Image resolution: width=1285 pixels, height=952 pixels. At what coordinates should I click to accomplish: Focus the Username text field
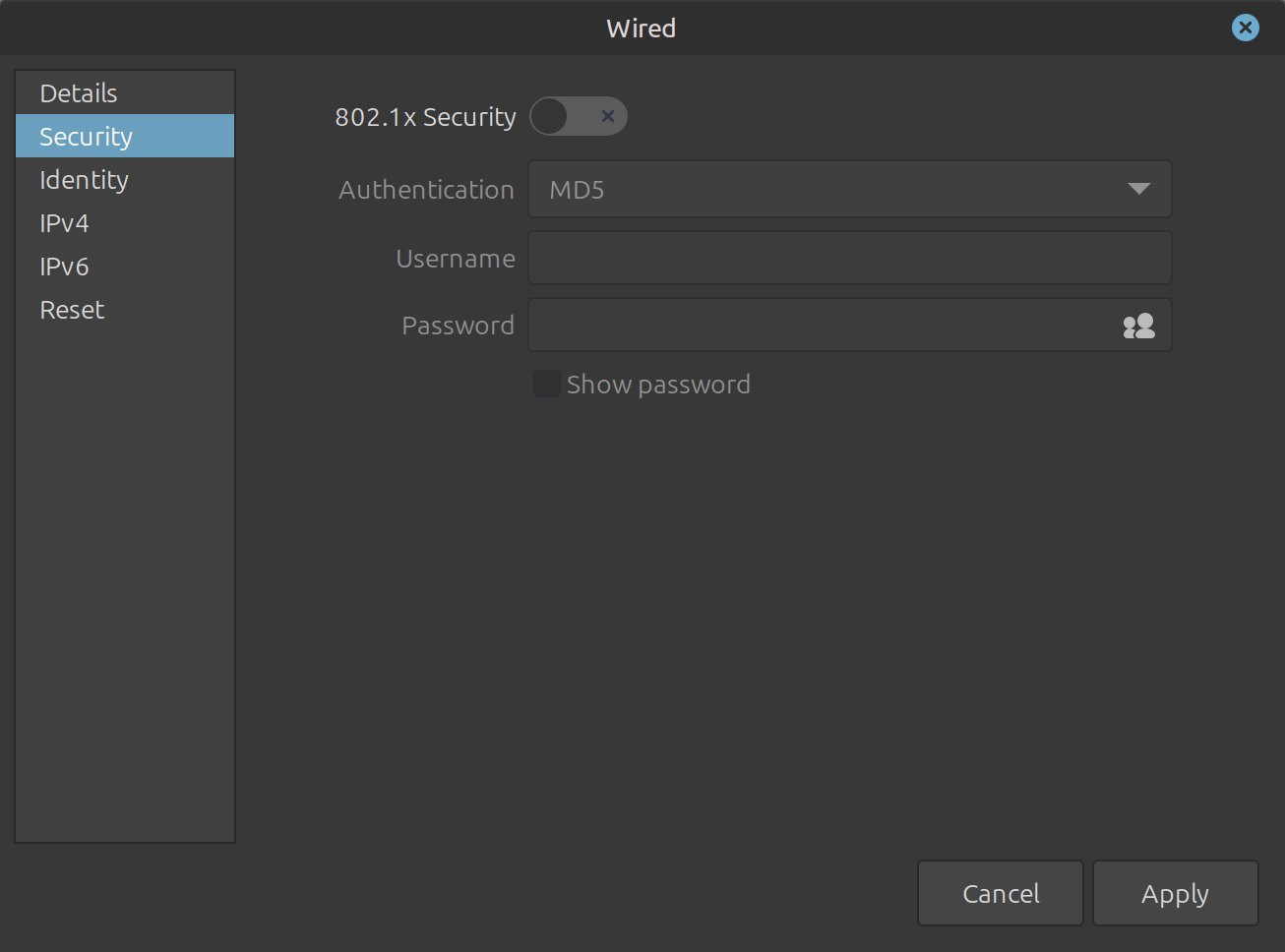(x=849, y=259)
